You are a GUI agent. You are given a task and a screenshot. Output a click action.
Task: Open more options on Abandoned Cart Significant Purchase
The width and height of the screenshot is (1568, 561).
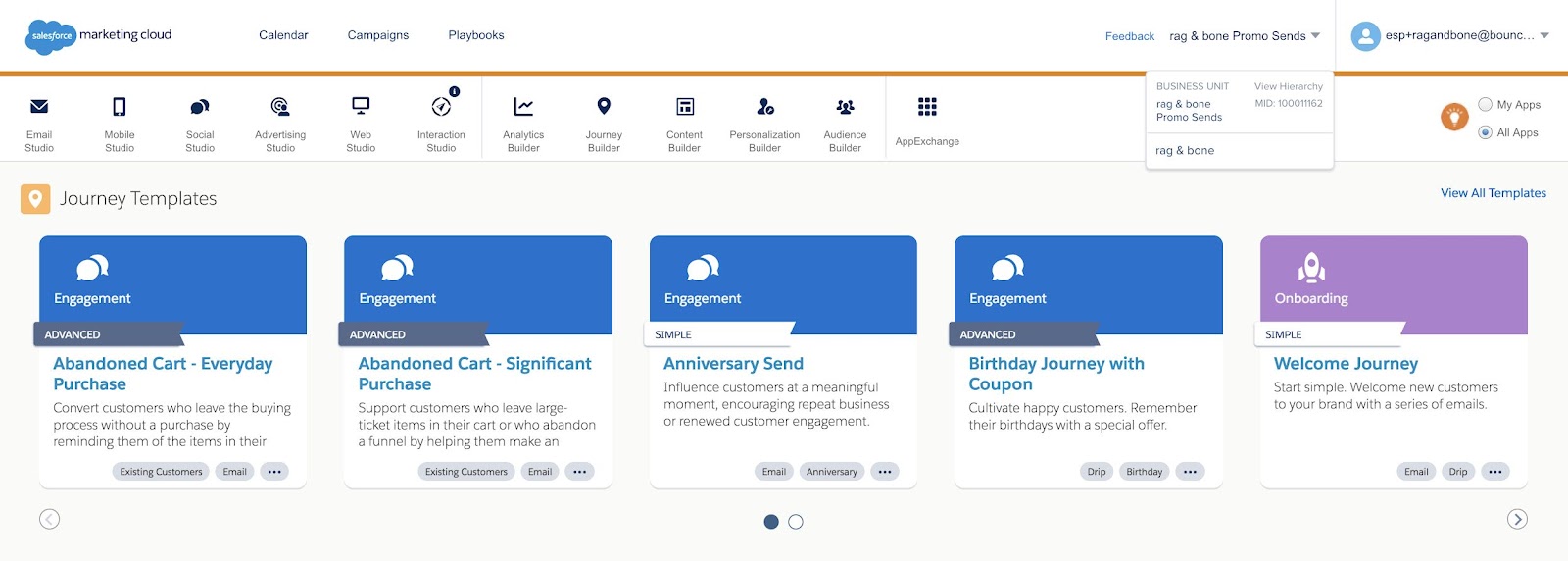pyautogui.click(x=580, y=472)
